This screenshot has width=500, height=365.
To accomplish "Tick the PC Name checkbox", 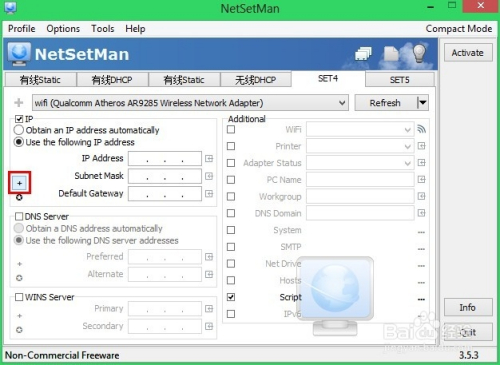I will point(231,180).
